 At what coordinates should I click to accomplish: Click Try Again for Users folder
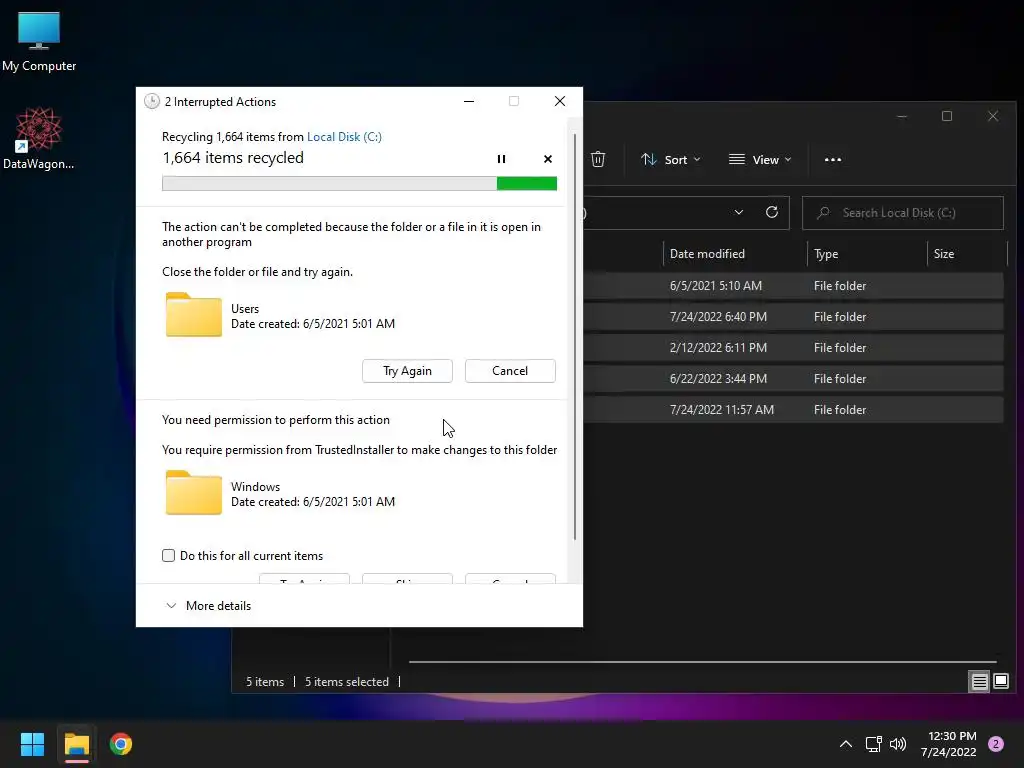tap(407, 371)
